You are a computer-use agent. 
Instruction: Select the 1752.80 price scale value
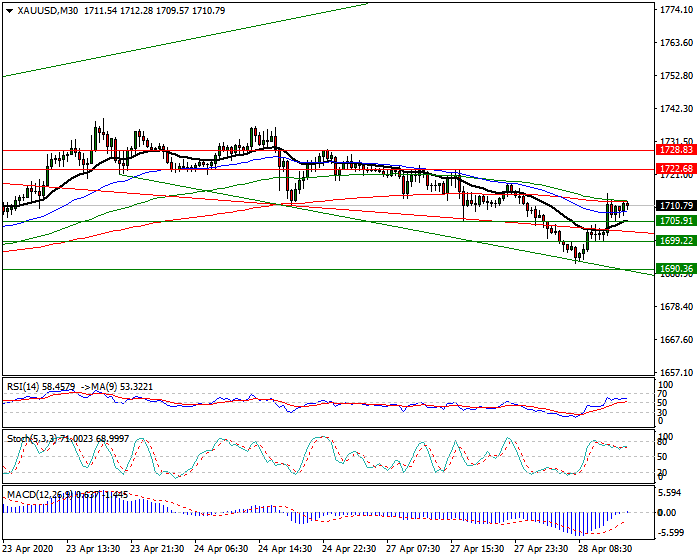pyautogui.click(x=677, y=76)
